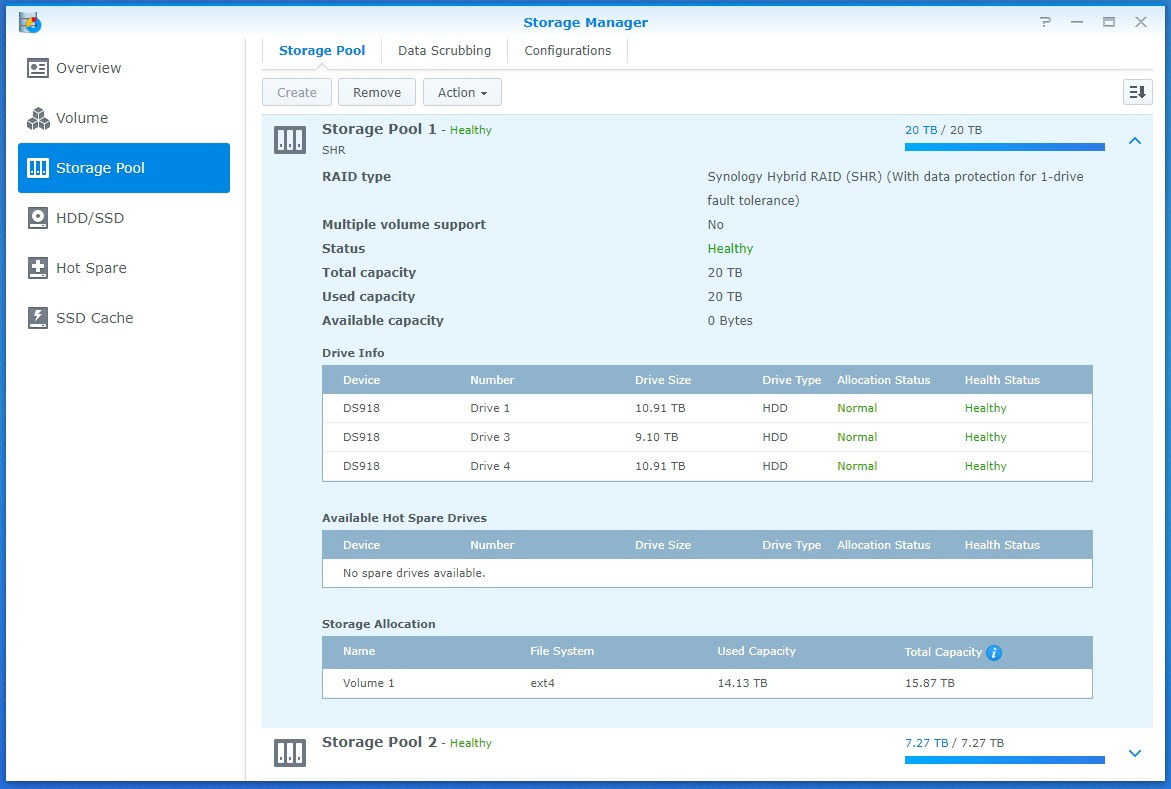Screen dimensions: 1171x789
Task: Select the Volume icon in the sidebar
Action: 38,118
